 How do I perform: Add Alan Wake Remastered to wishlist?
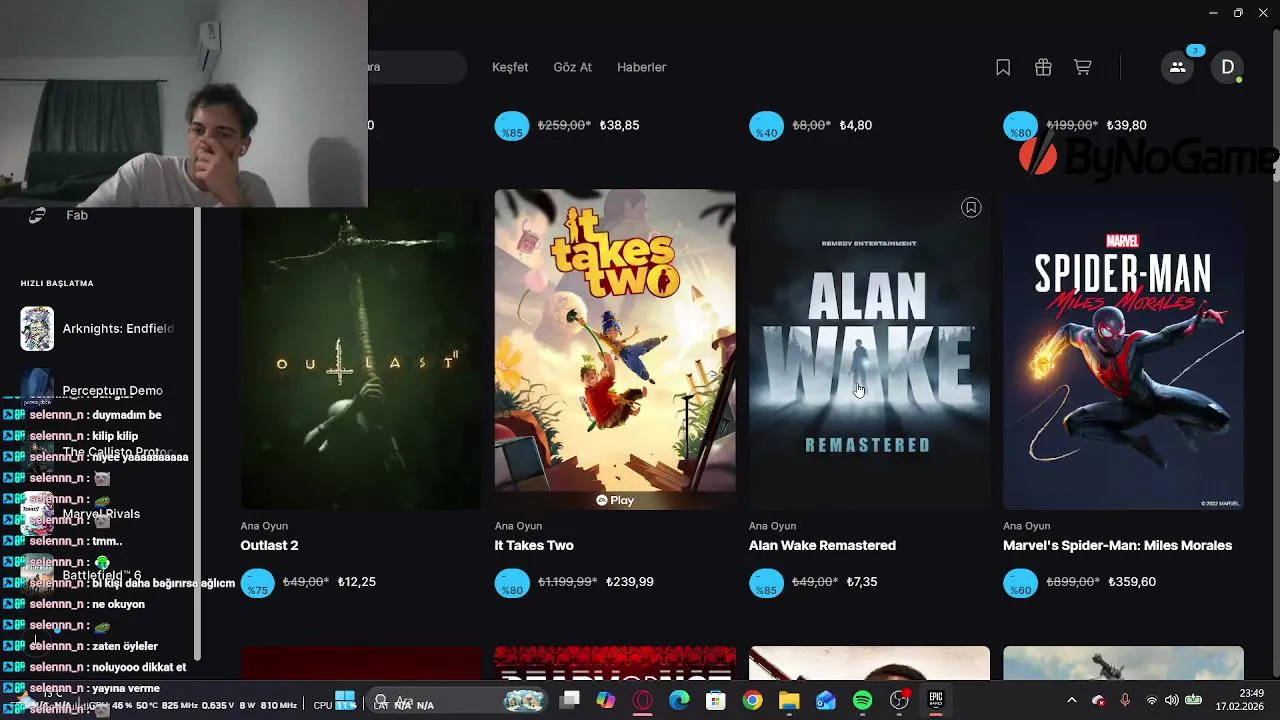[x=971, y=207]
